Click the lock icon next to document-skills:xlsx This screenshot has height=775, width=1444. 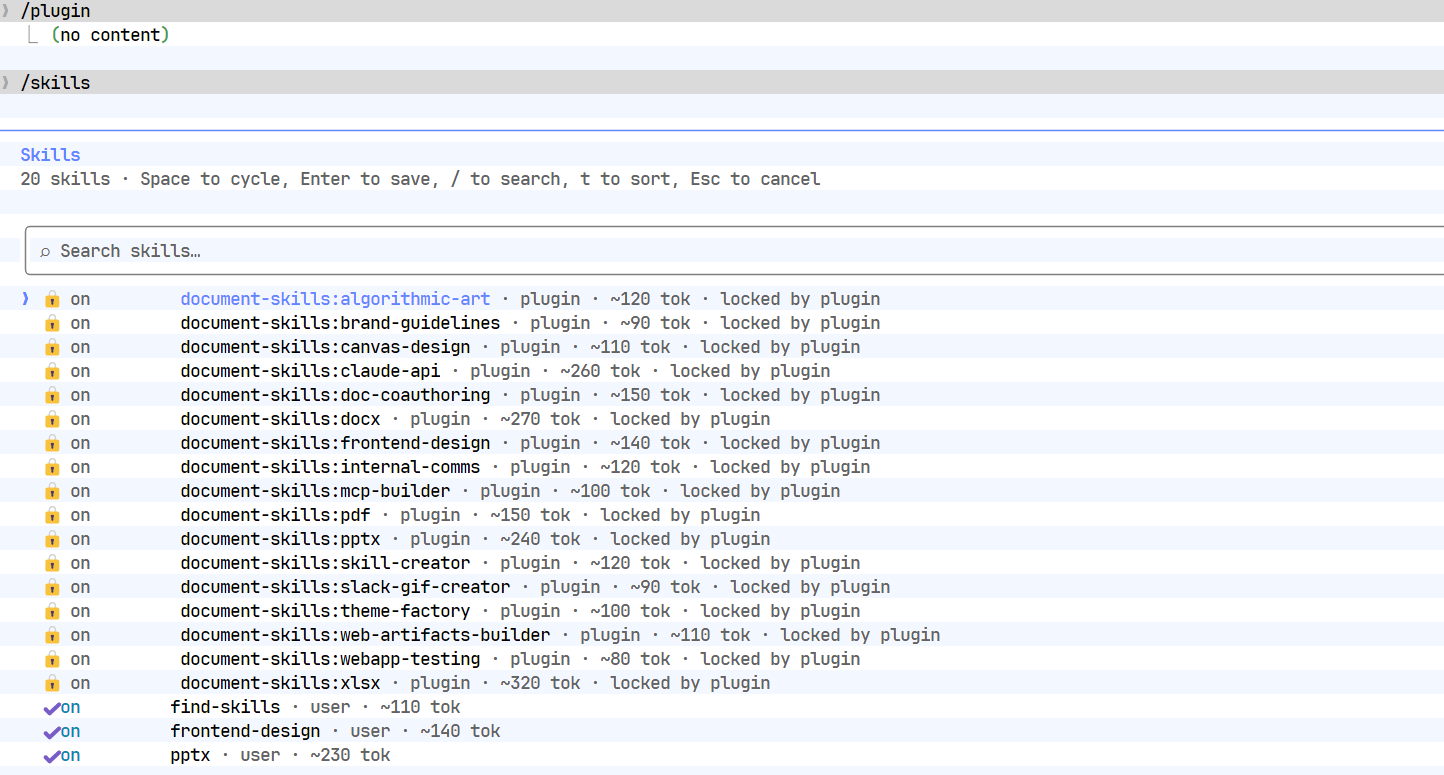[x=52, y=683]
